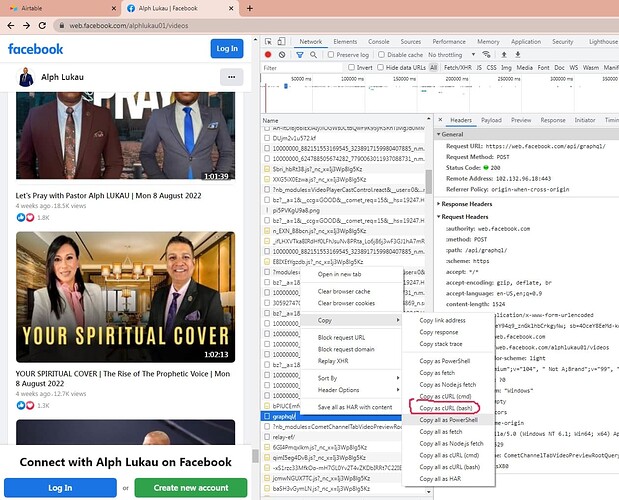Close the request details panel with X

coord(441,120)
